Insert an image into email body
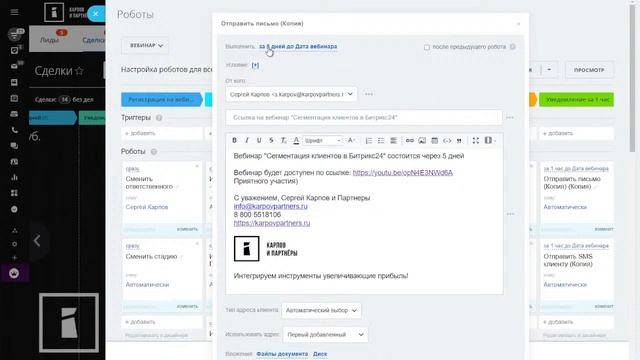 [422, 140]
